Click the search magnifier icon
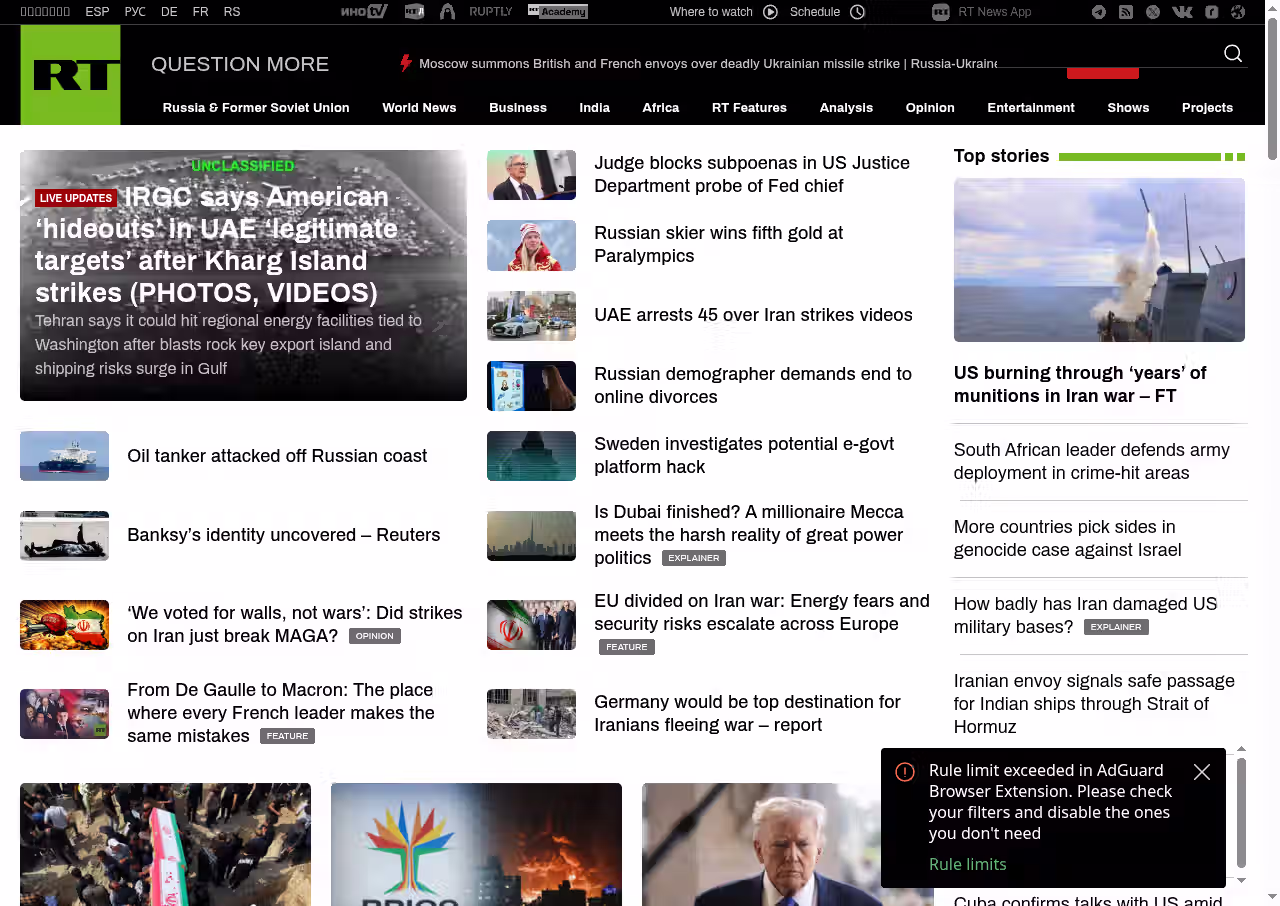Viewport: 1280px width, 906px height. pos(1233,54)
